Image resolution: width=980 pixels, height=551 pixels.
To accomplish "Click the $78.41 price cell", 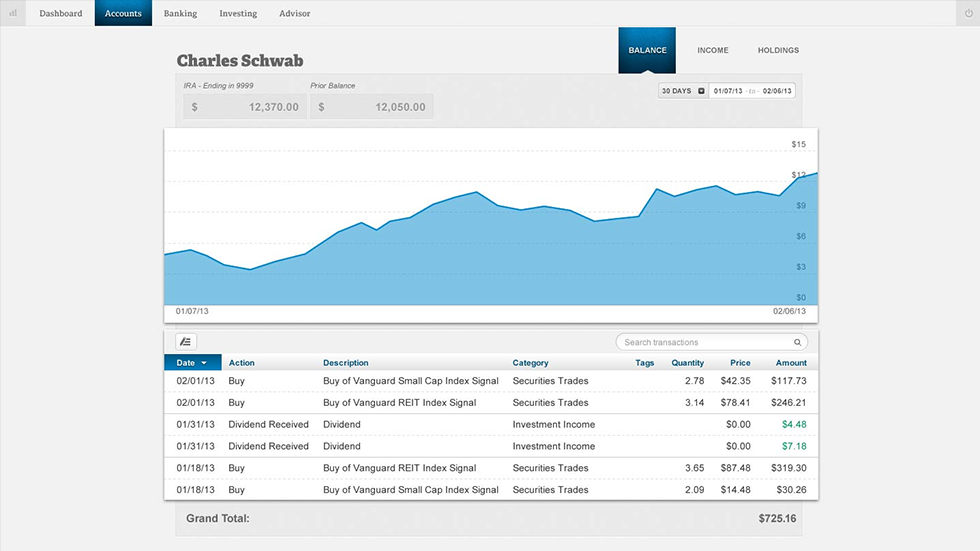I will (x=735, y=403).
